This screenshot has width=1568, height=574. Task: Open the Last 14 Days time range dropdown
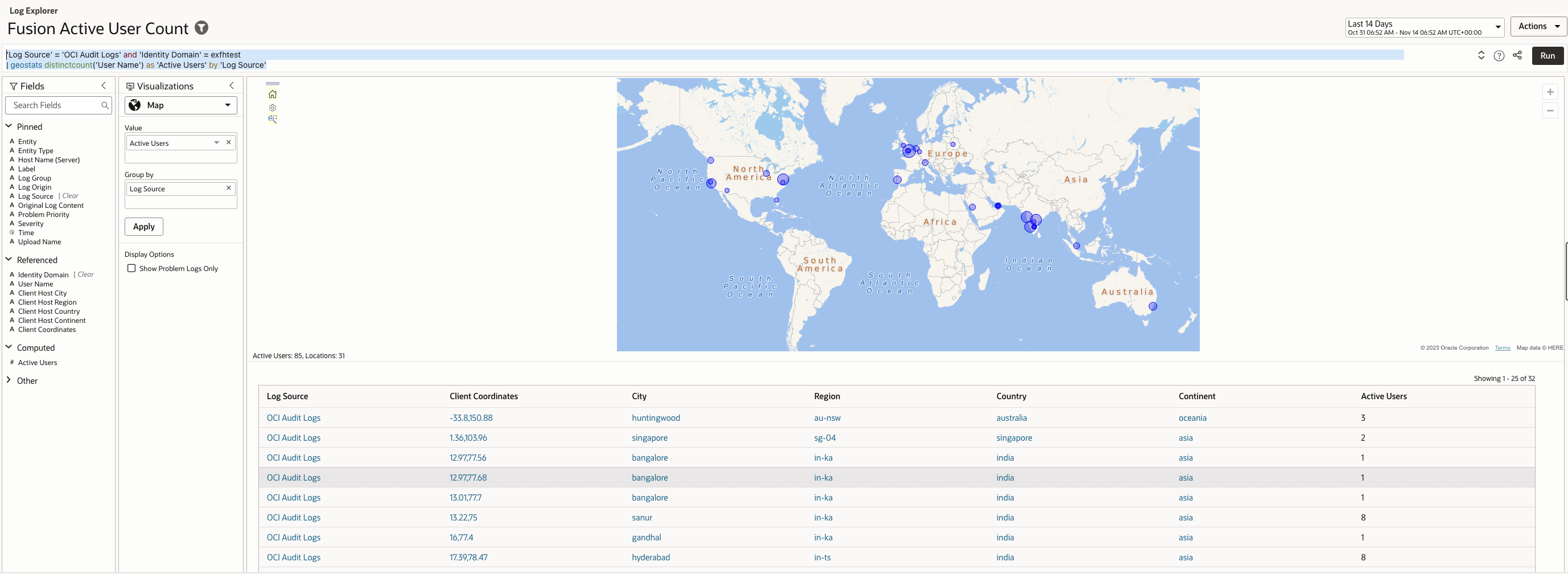click(x=1424, y=27)
